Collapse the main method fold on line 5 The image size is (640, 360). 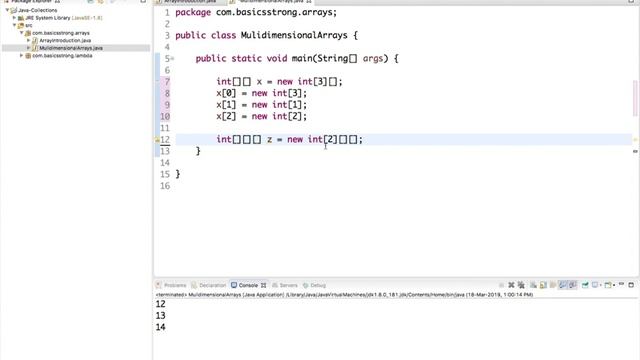172,59
